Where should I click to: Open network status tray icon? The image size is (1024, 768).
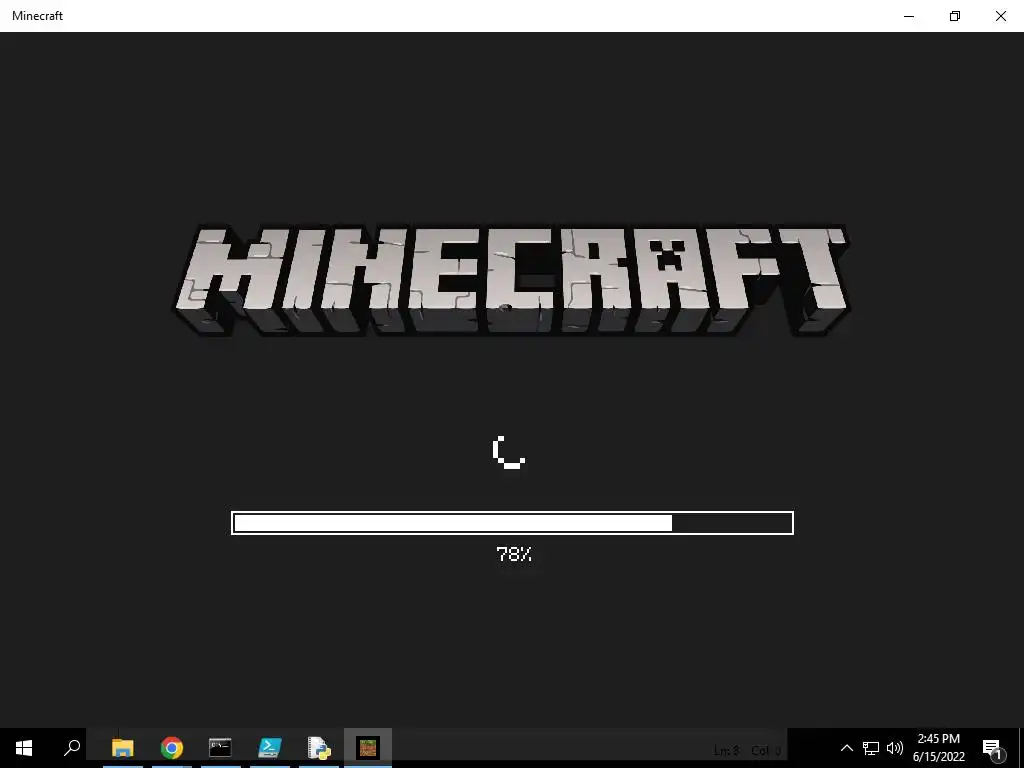point(871,748)
